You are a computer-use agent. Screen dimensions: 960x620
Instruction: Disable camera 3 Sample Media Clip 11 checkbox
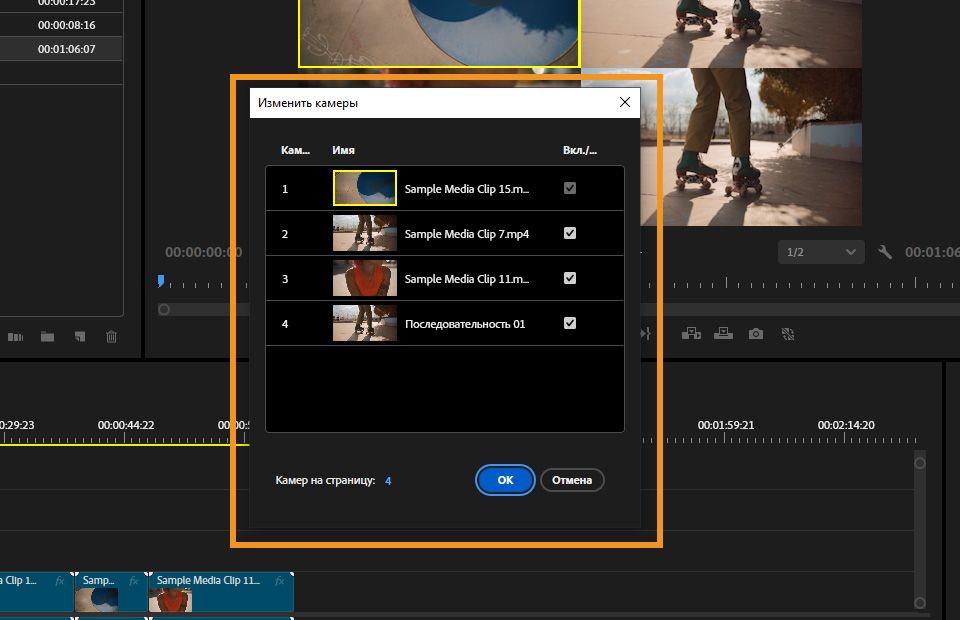tap(570, 278)
